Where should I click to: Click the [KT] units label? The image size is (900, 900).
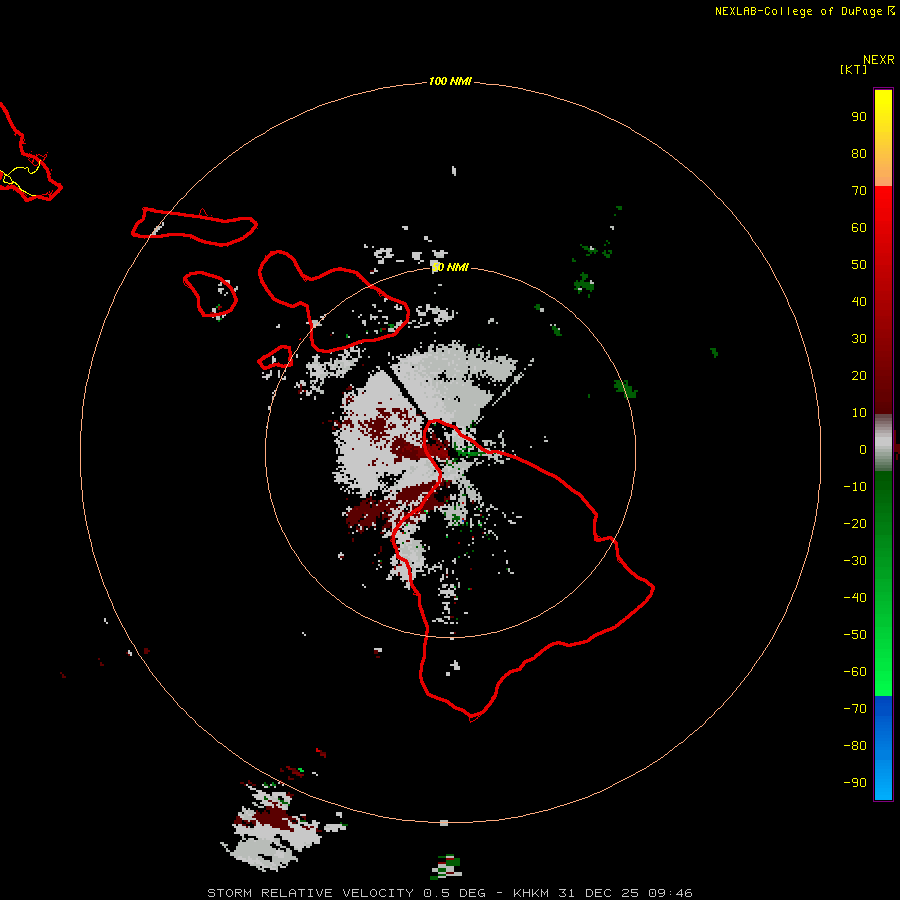coord(854,69)
